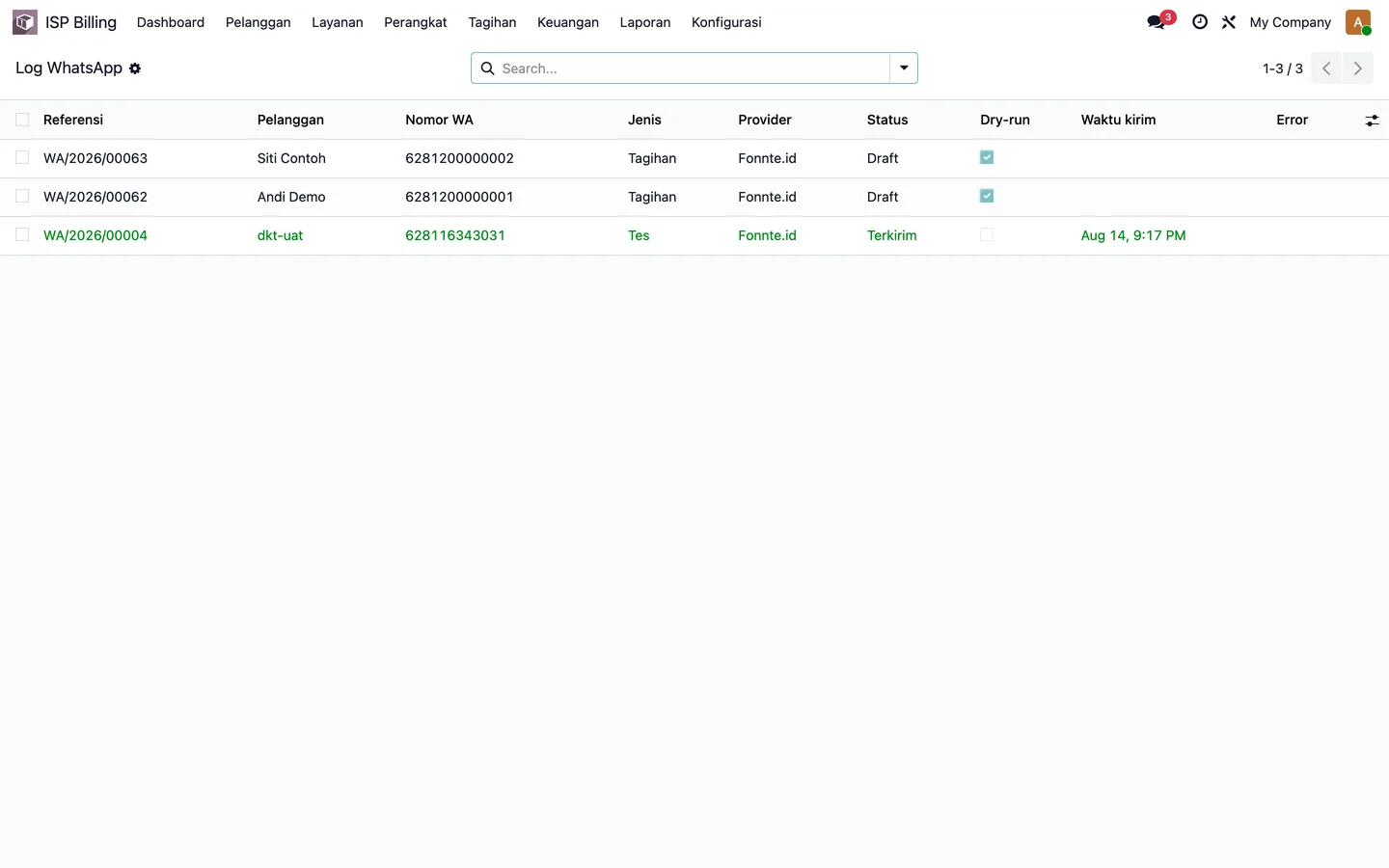Open the Dashboard menu
Viewport: 1389px width, 868px height.
click(171, 22)
